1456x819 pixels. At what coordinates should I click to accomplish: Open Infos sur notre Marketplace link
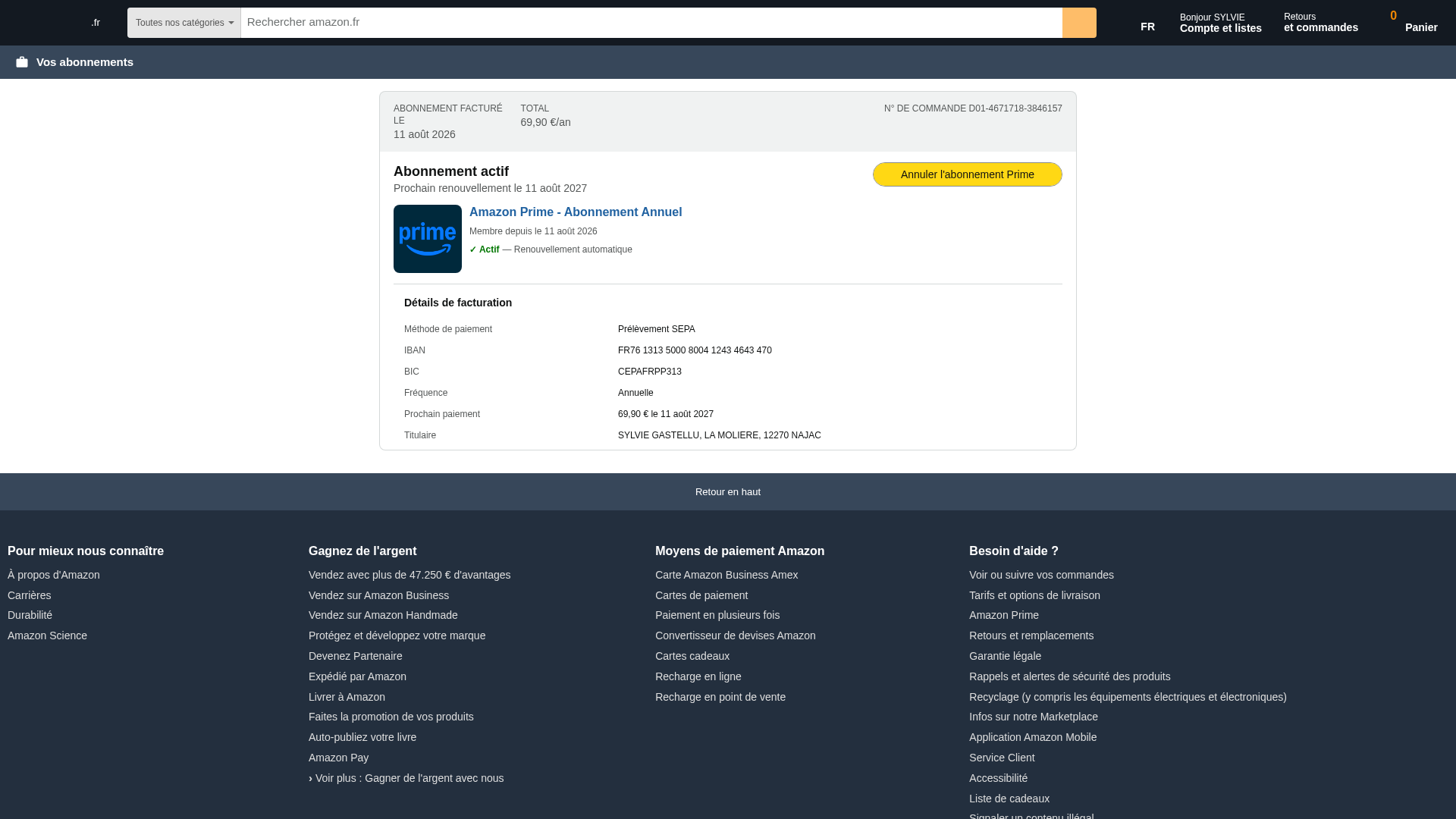coord(1034,717)
